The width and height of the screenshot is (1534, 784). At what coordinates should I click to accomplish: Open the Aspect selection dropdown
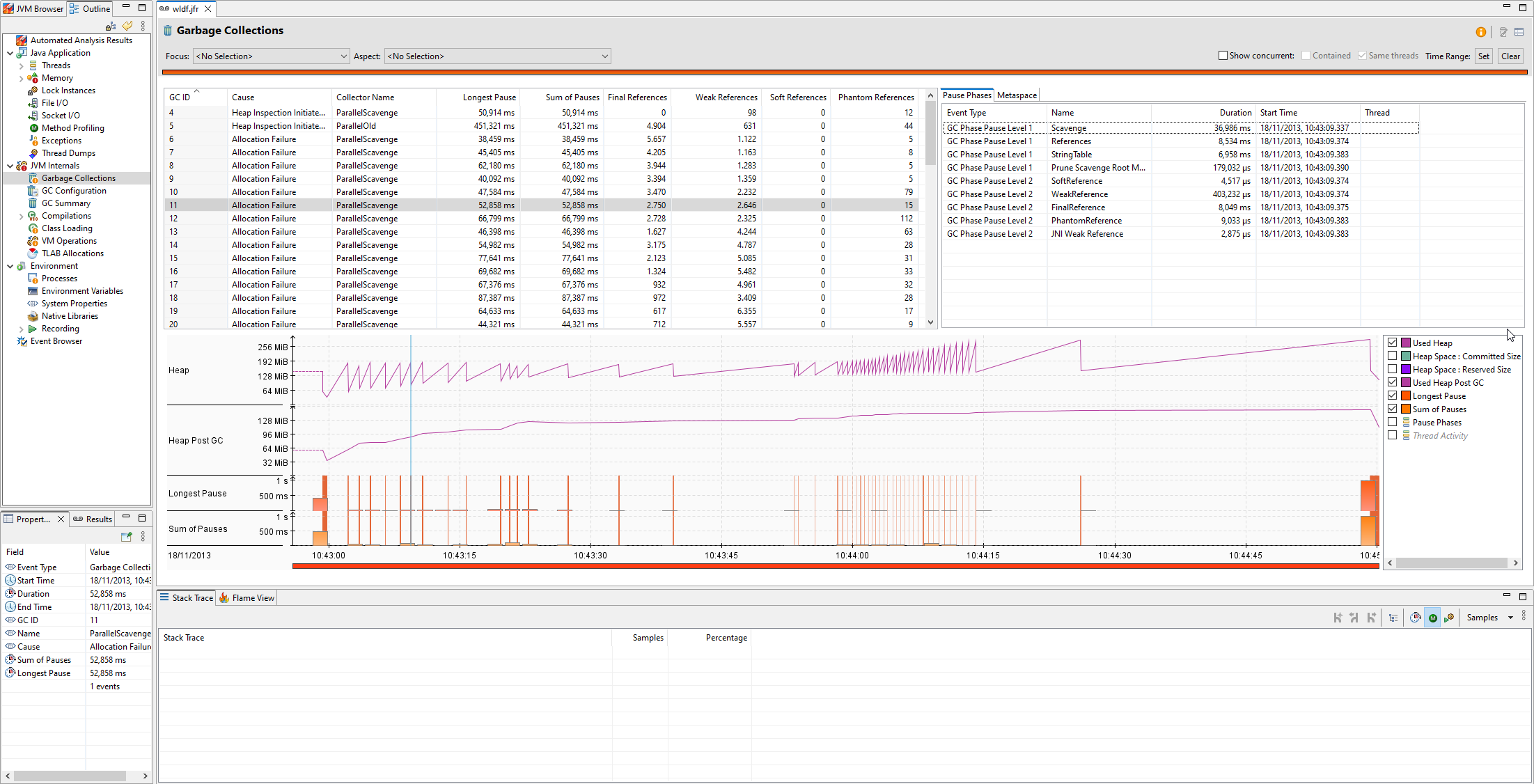pos(498,56)
